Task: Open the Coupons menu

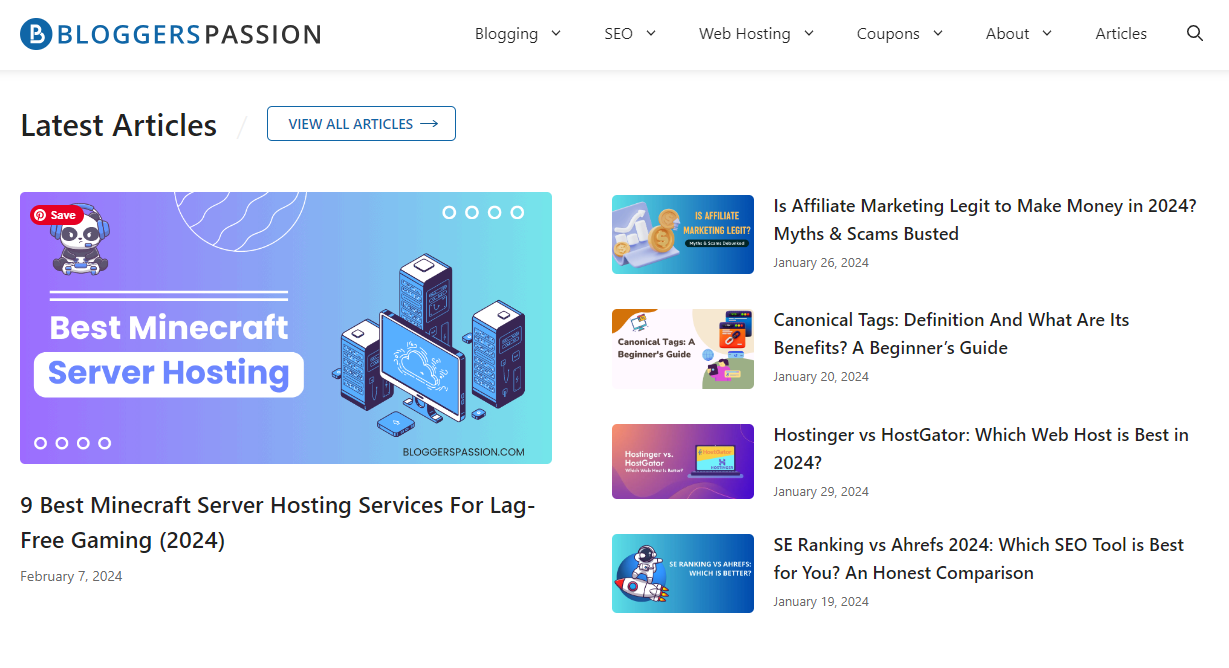Action: [x=899, y=34]
